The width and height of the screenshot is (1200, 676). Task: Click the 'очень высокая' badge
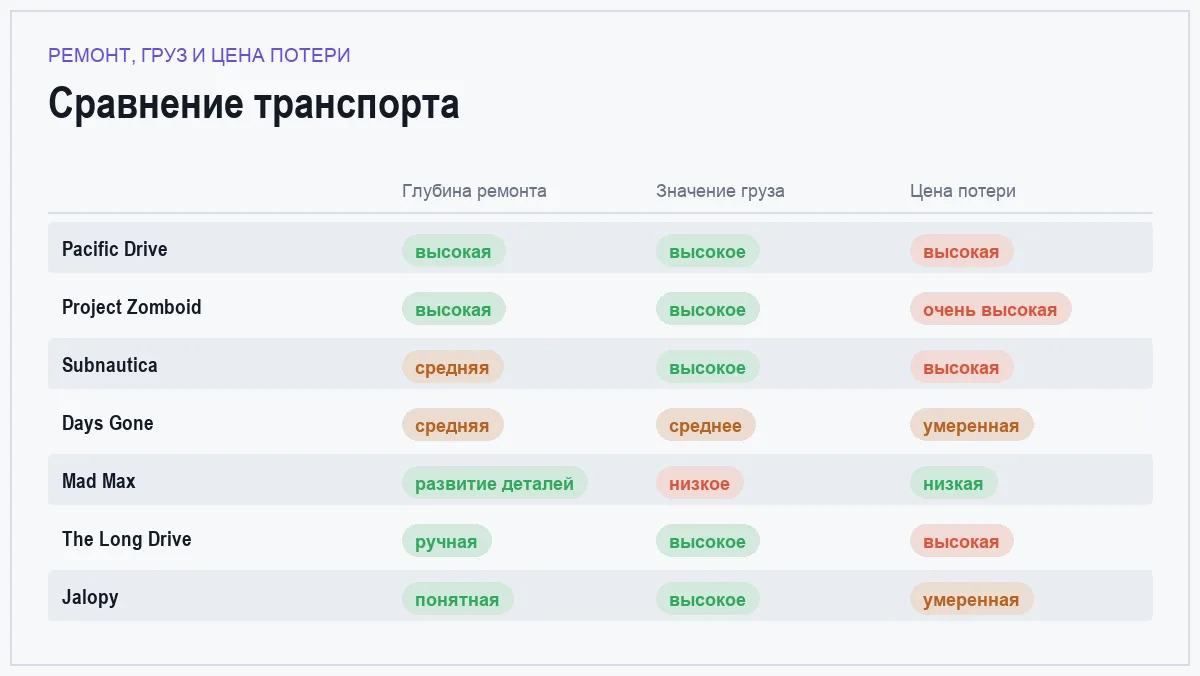click(991, 309)
